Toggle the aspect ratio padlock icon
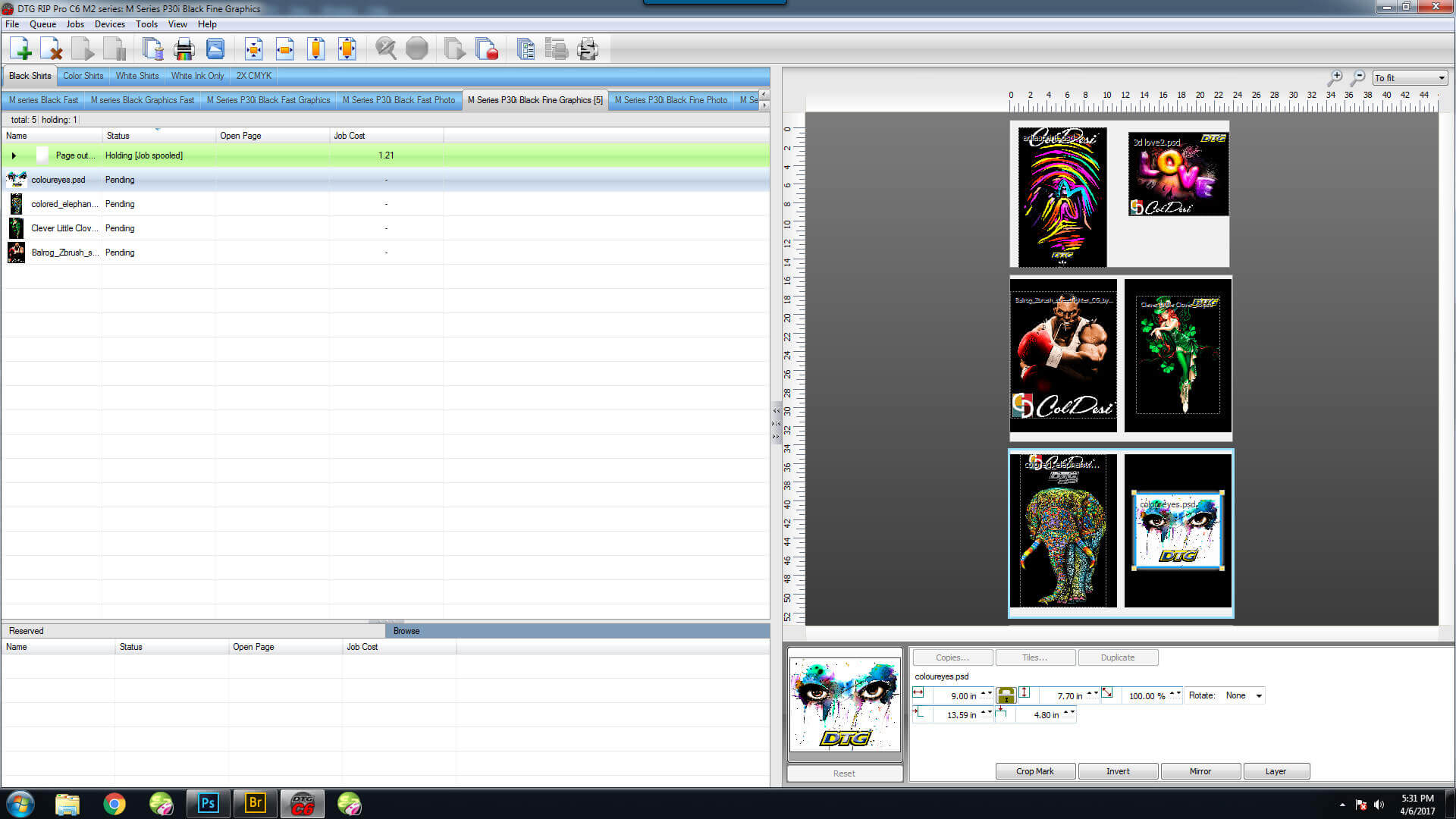Viewport: 1456px width, 819px height. tap(1006, 695)
